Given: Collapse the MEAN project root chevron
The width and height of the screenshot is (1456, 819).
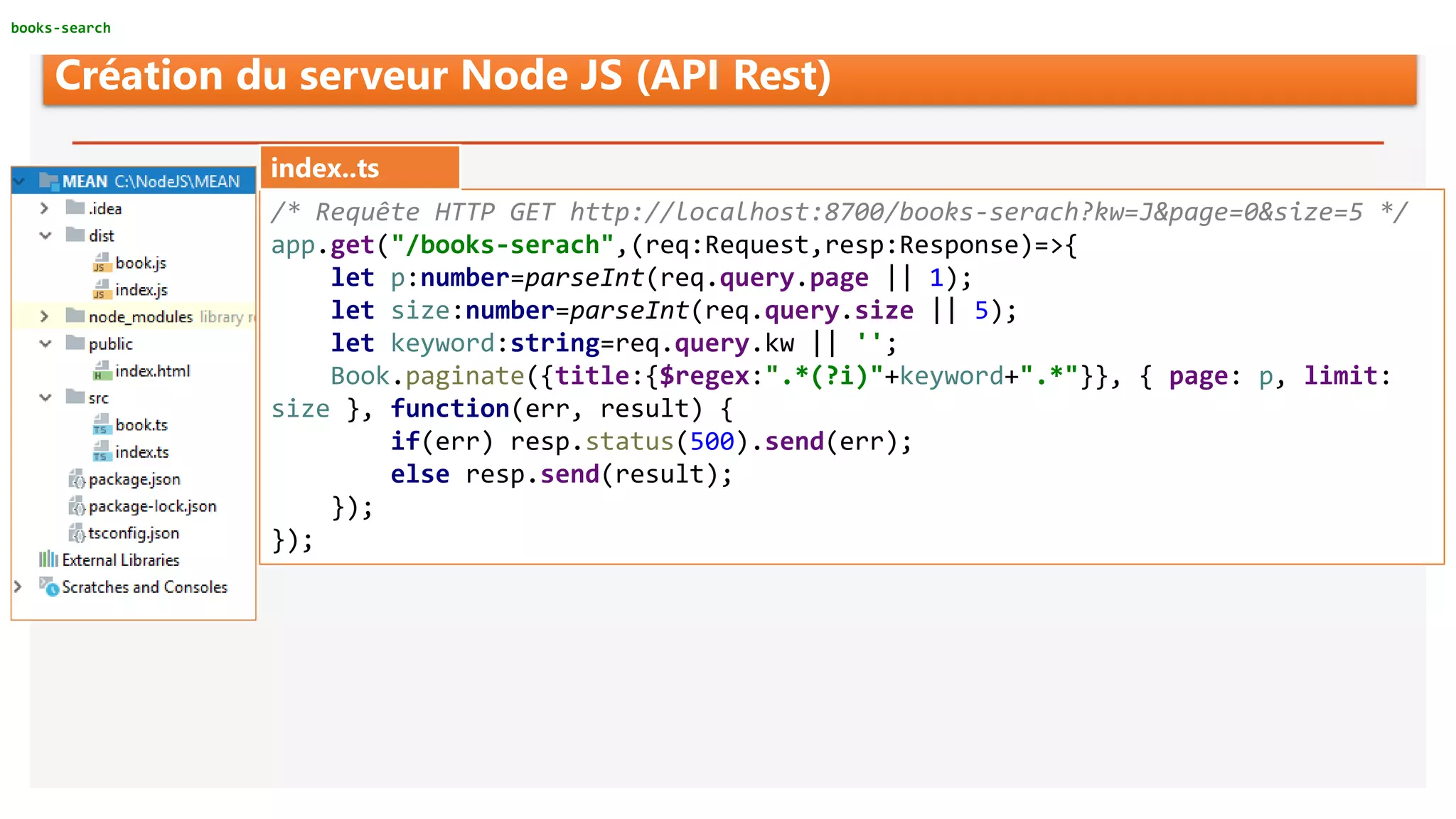Looking at the screenshot, I should pyautogui.click(x=20, y=181).
